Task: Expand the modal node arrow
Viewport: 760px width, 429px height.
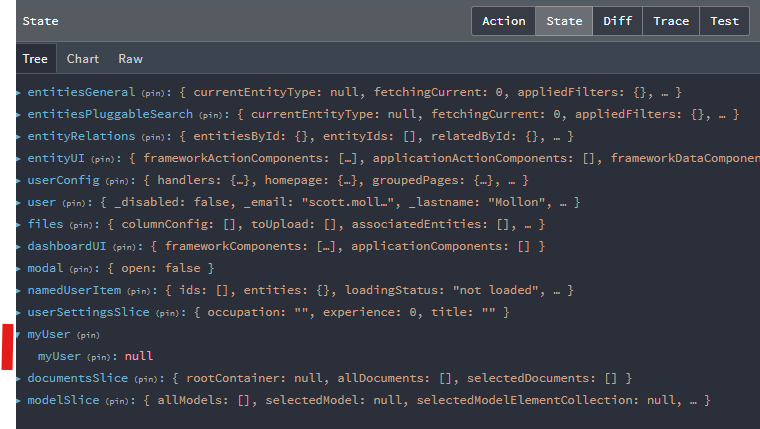Action: click(18, 268)
